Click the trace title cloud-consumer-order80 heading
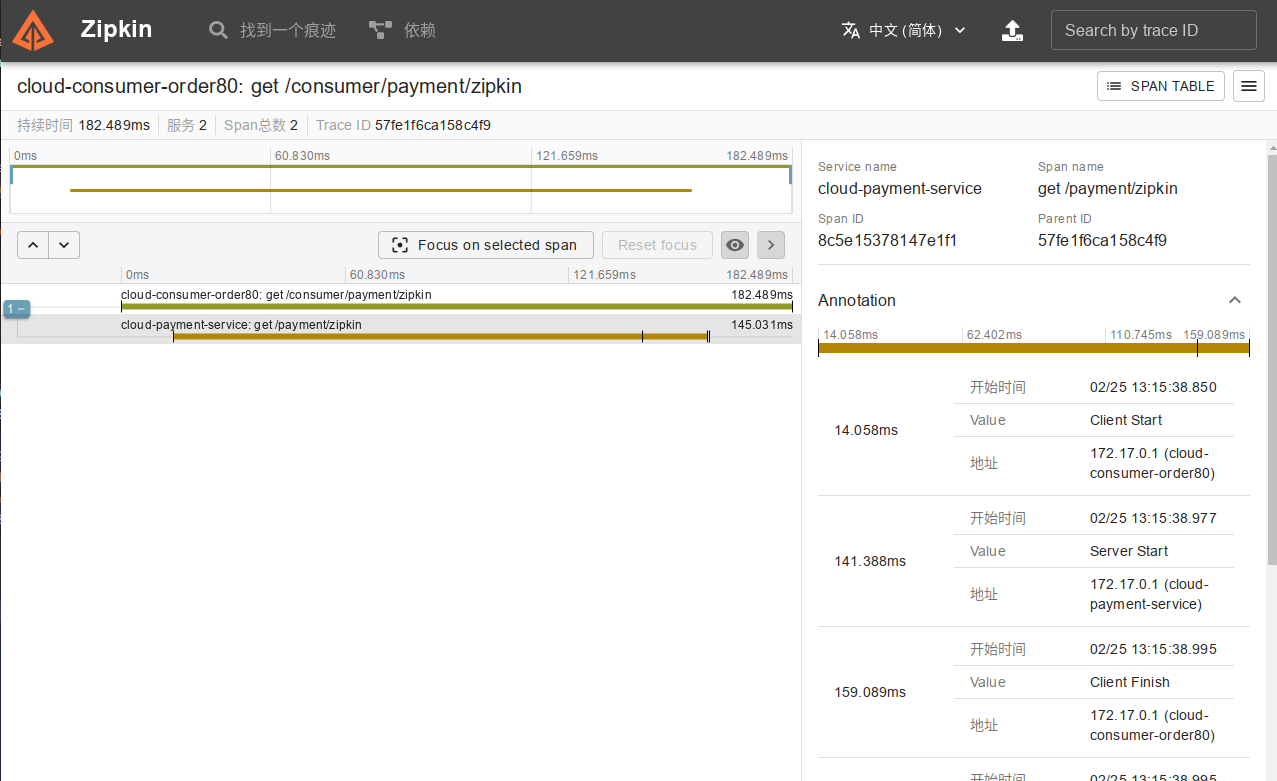The image size is (1277, 781). coord(269,86)
